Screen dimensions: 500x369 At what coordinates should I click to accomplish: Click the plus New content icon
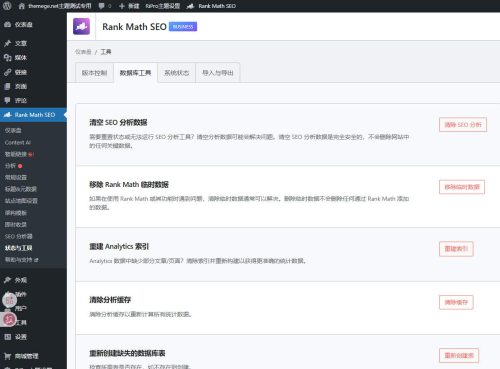pos(122,6)
